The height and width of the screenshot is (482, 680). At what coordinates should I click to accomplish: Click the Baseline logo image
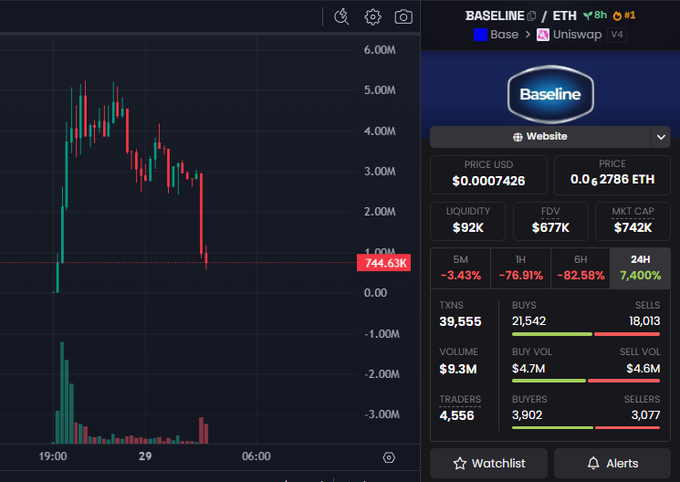550,94
